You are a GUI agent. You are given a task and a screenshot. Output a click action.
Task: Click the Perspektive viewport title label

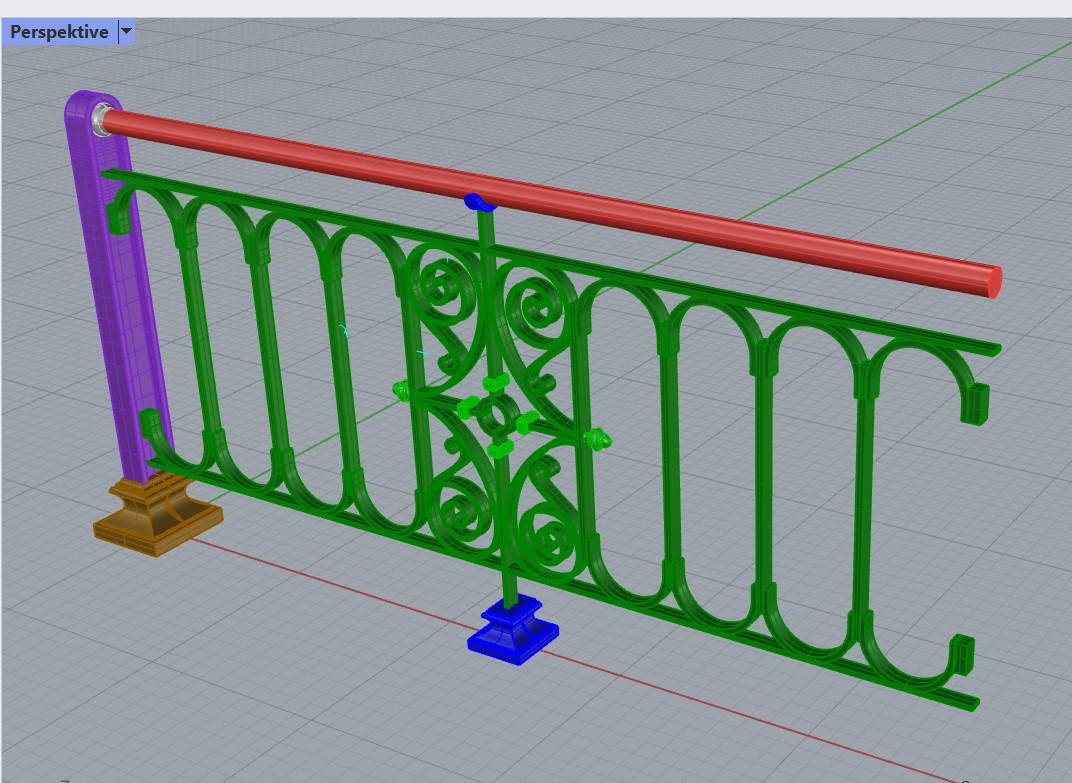coord(59,32)
